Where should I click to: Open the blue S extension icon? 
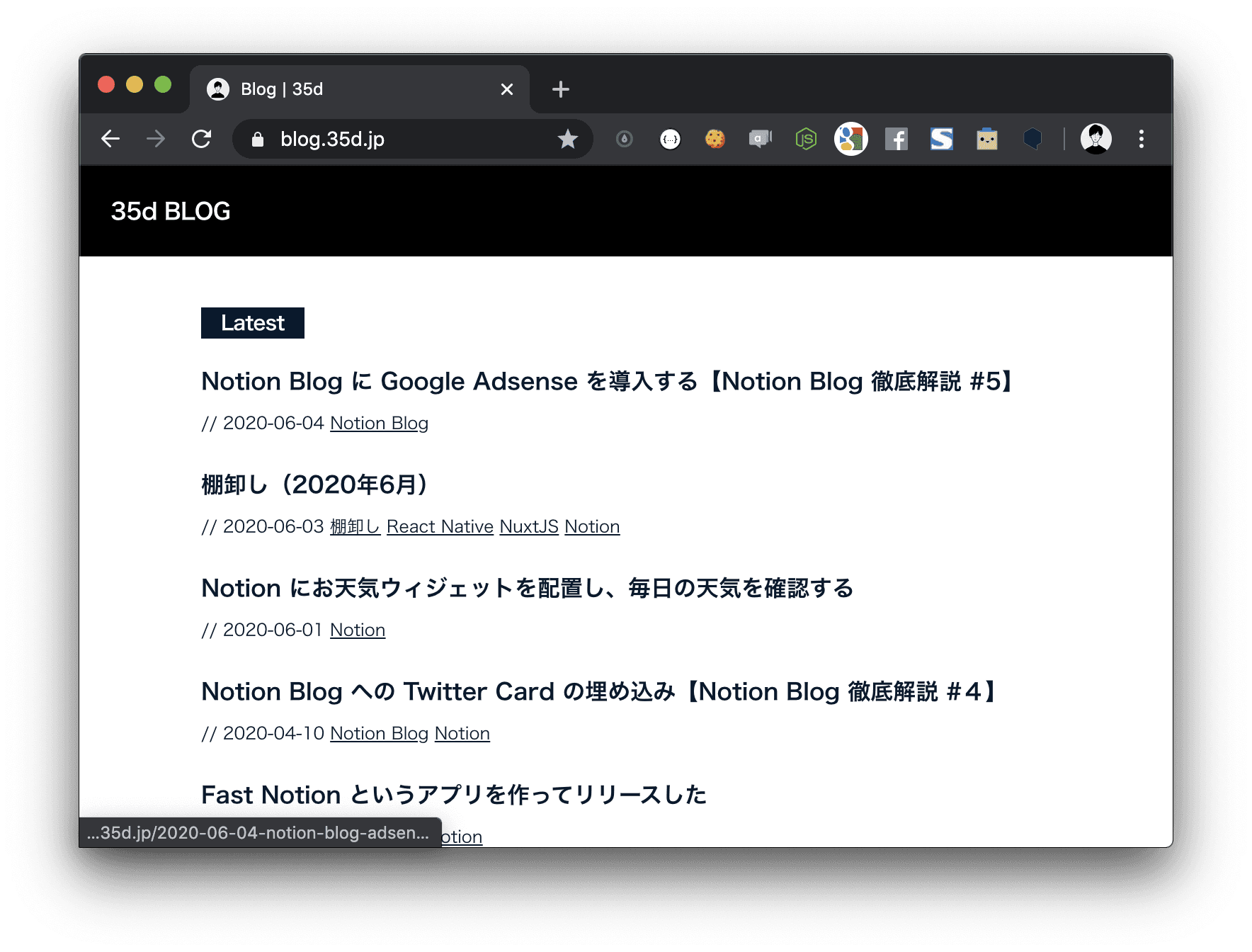[942, 139]
